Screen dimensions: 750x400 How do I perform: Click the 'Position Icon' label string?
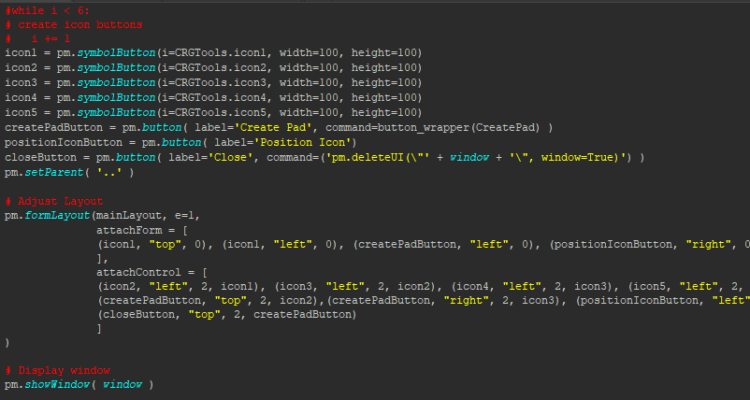coord(306,143)
